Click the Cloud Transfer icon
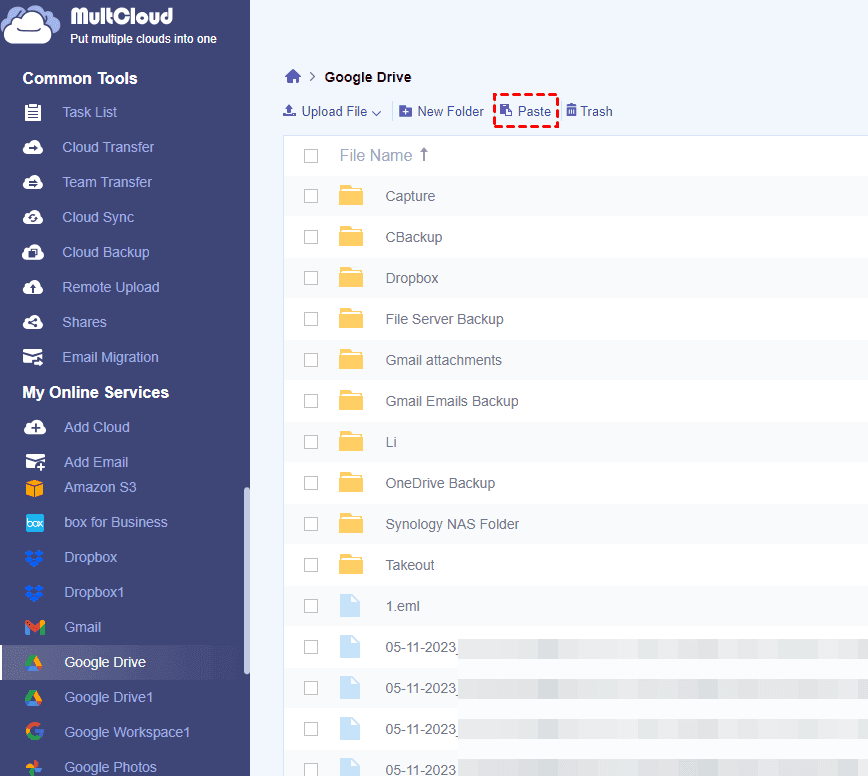 tap(33, 147)
